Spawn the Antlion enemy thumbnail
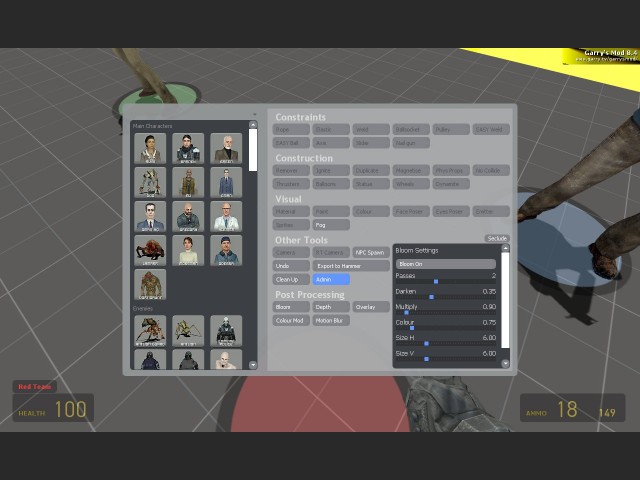 [x=188, y=331]
